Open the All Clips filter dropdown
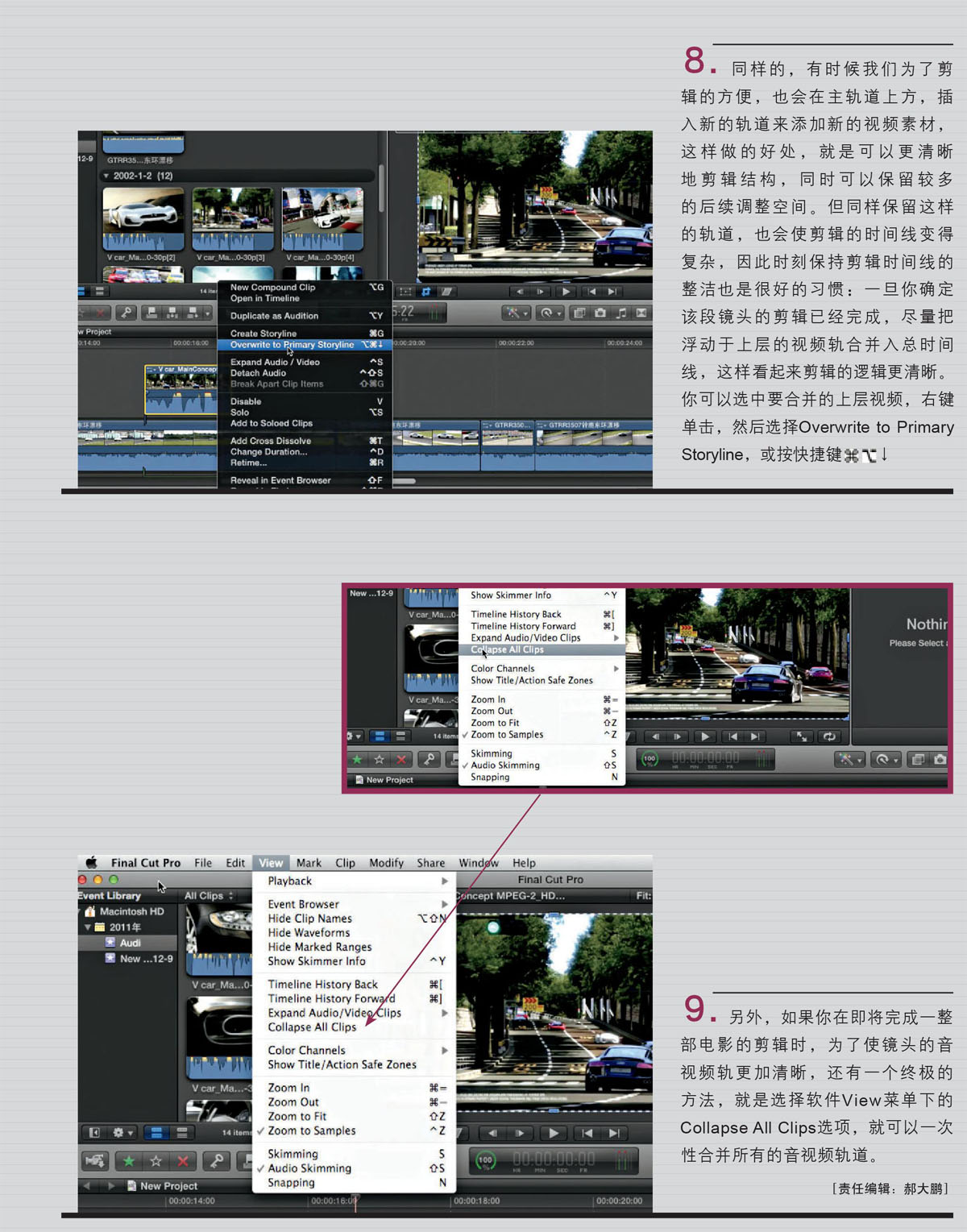Image resolution: width=967 pixels, height=1232 pixels. pos(209,895)
